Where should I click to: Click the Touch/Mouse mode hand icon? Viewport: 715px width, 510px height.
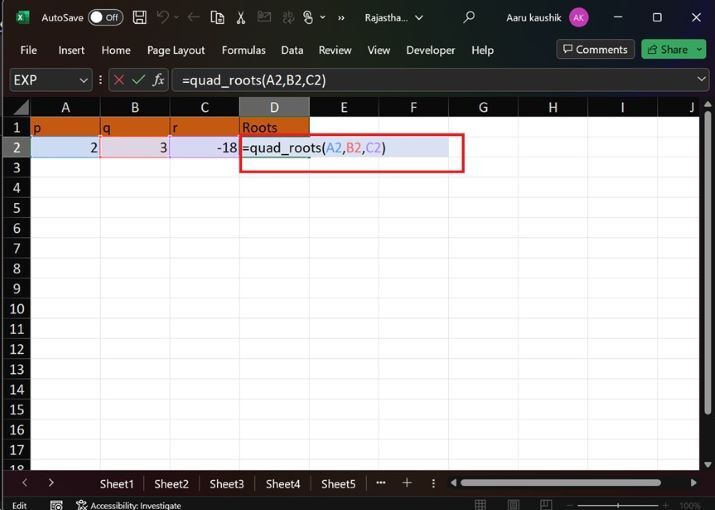click(x=308, y=18)
